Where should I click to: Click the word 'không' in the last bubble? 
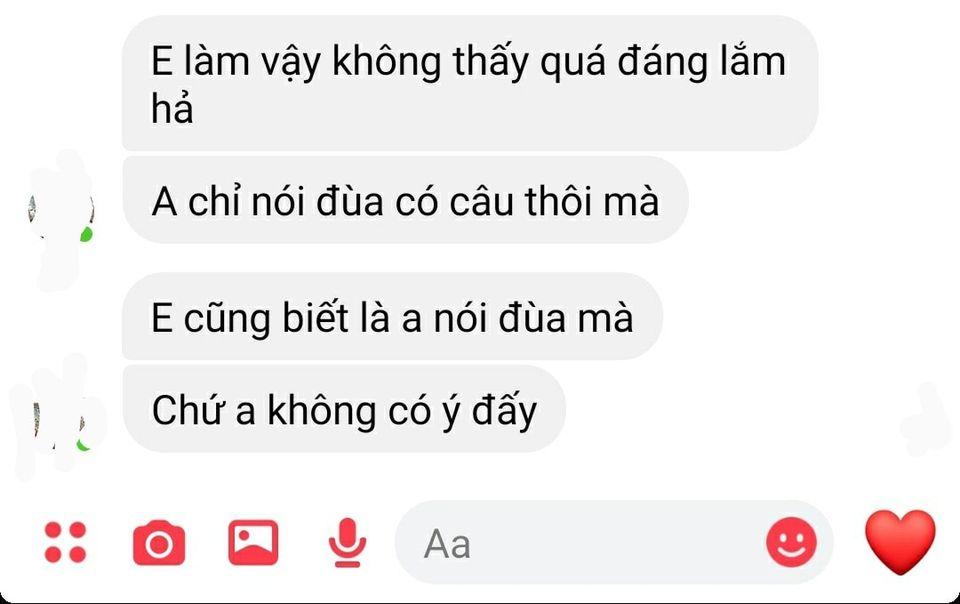click(322, 410)
